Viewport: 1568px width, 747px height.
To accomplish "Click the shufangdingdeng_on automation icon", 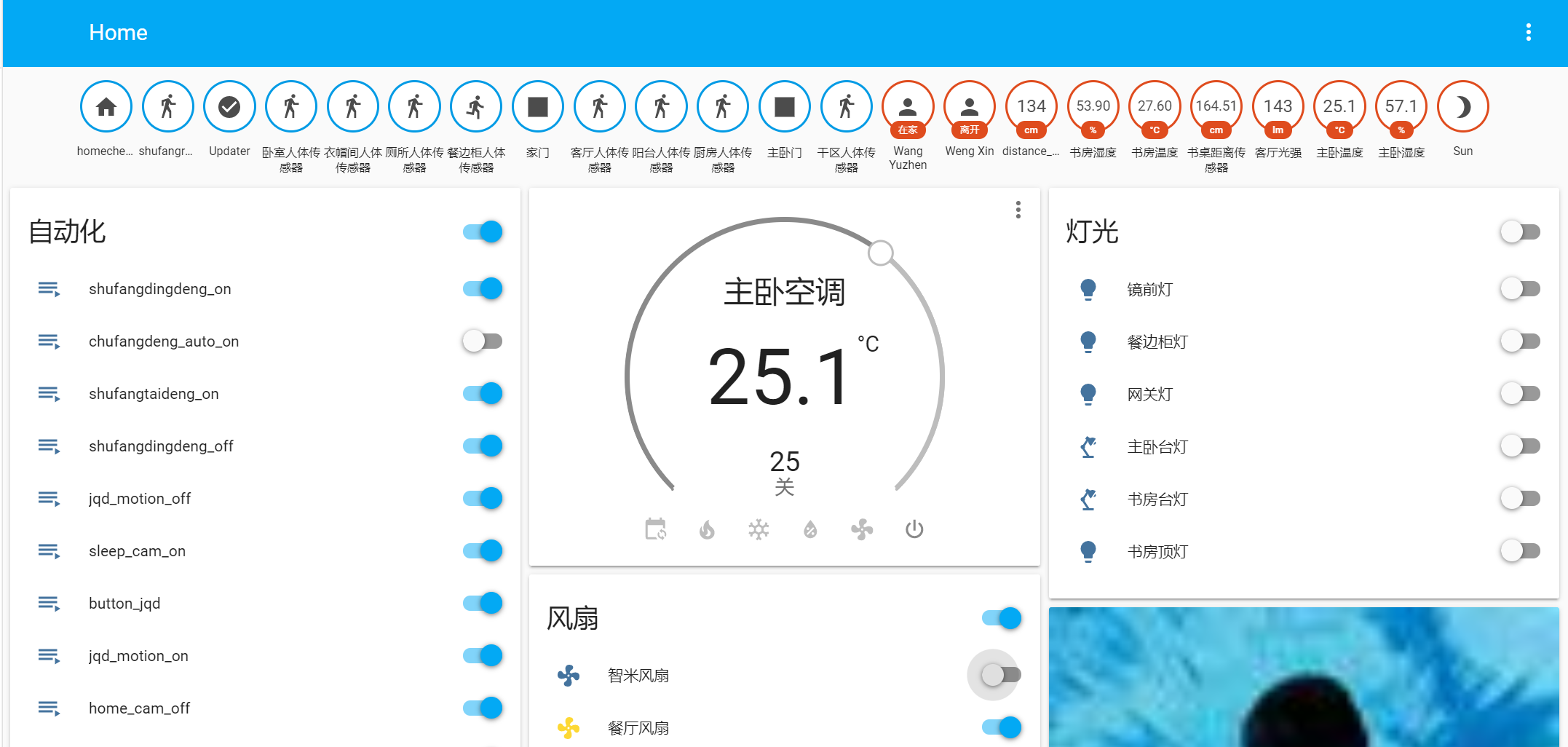I will pos(49,289).
